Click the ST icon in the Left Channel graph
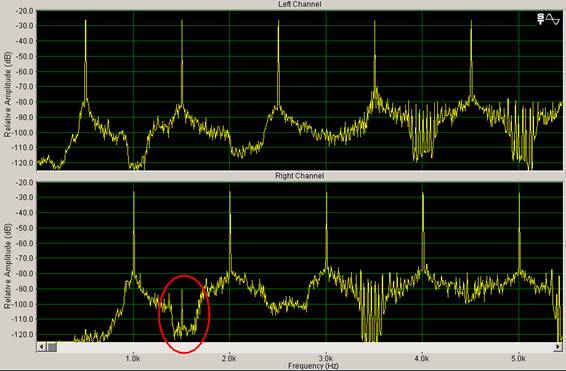 pos(540,19)
